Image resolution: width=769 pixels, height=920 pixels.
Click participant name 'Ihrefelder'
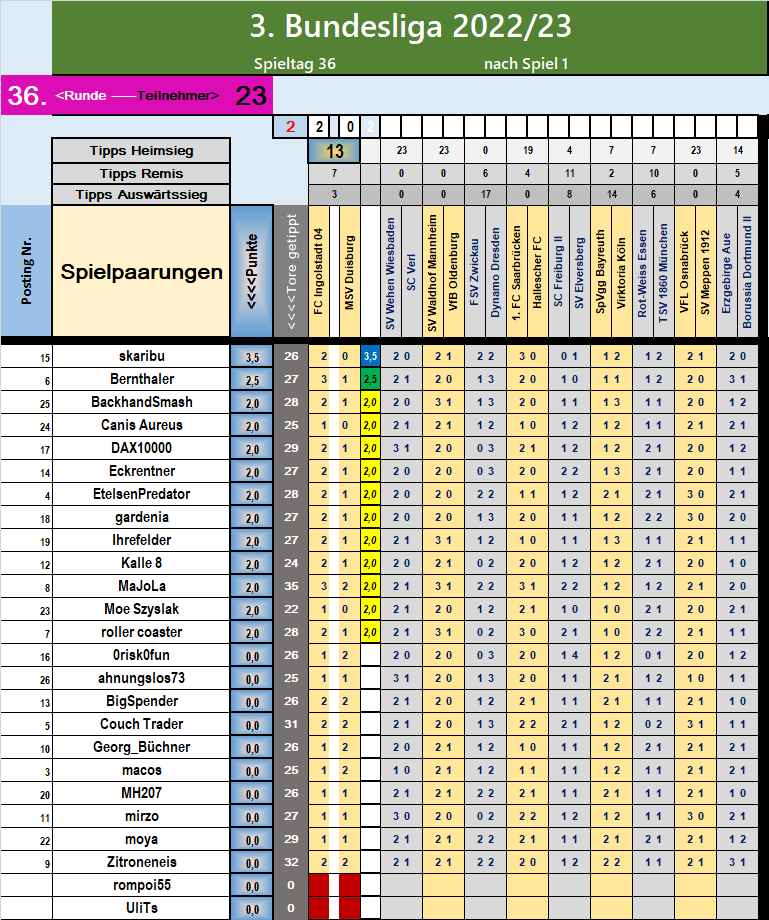point(141,540)
